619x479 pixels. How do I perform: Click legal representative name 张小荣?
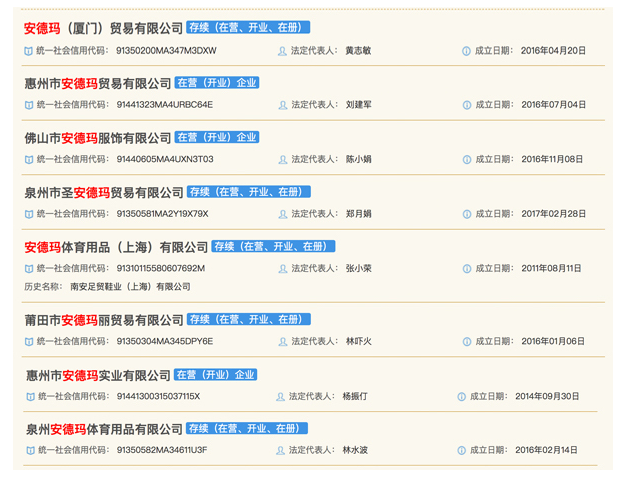359,269
